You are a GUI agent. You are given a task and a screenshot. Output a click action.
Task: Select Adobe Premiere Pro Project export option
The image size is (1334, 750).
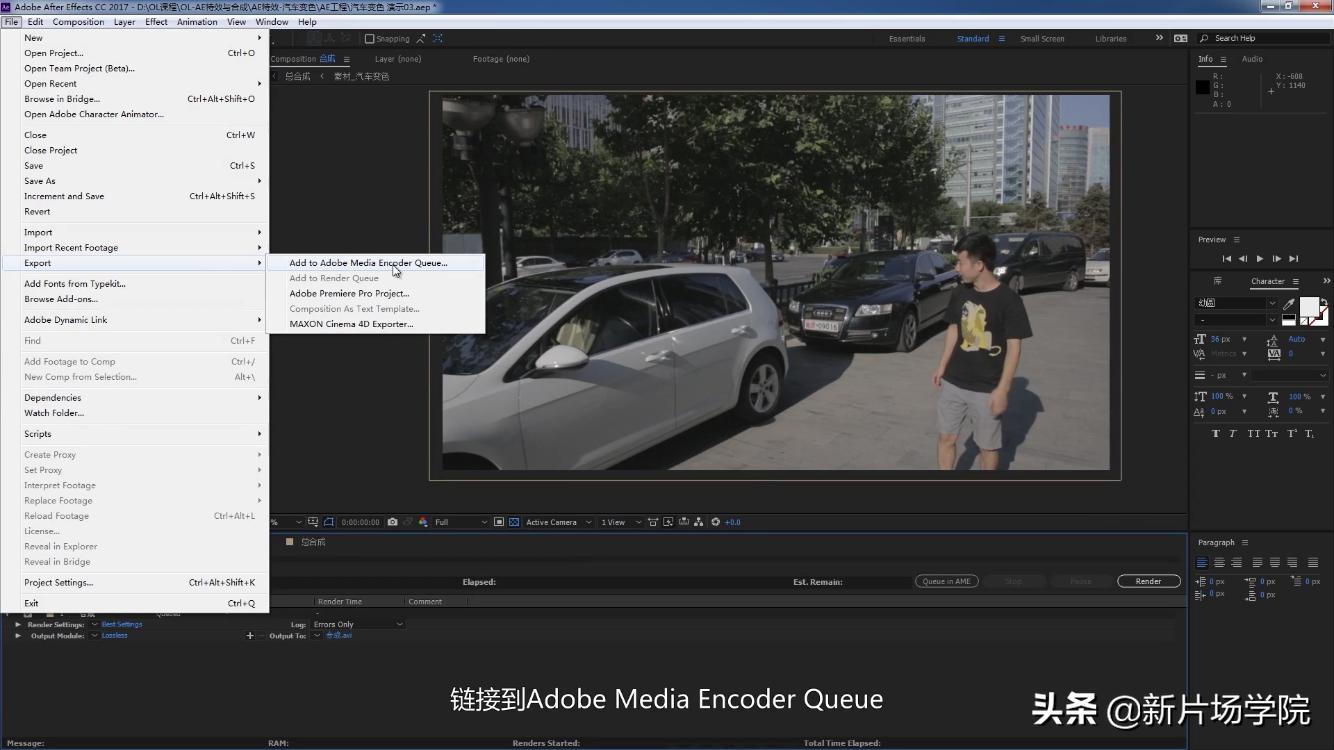click(349, 294)
